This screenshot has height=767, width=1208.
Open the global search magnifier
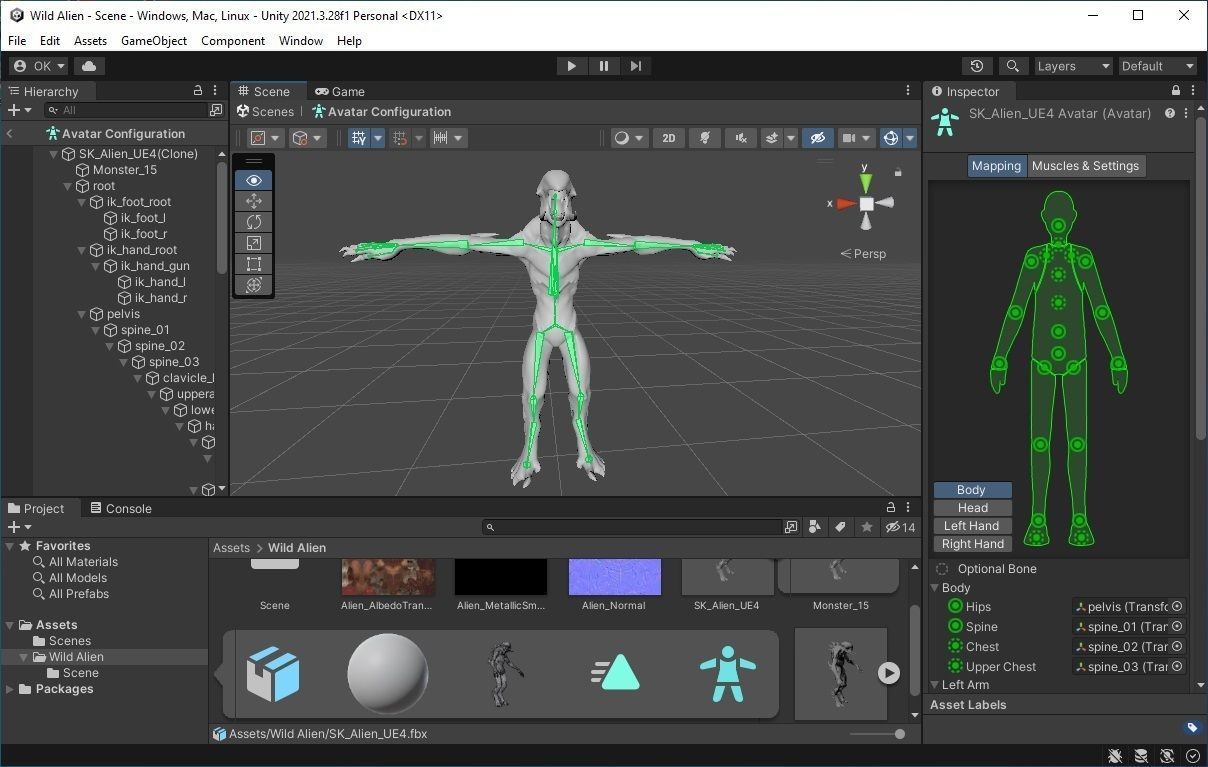(1013, 66)
